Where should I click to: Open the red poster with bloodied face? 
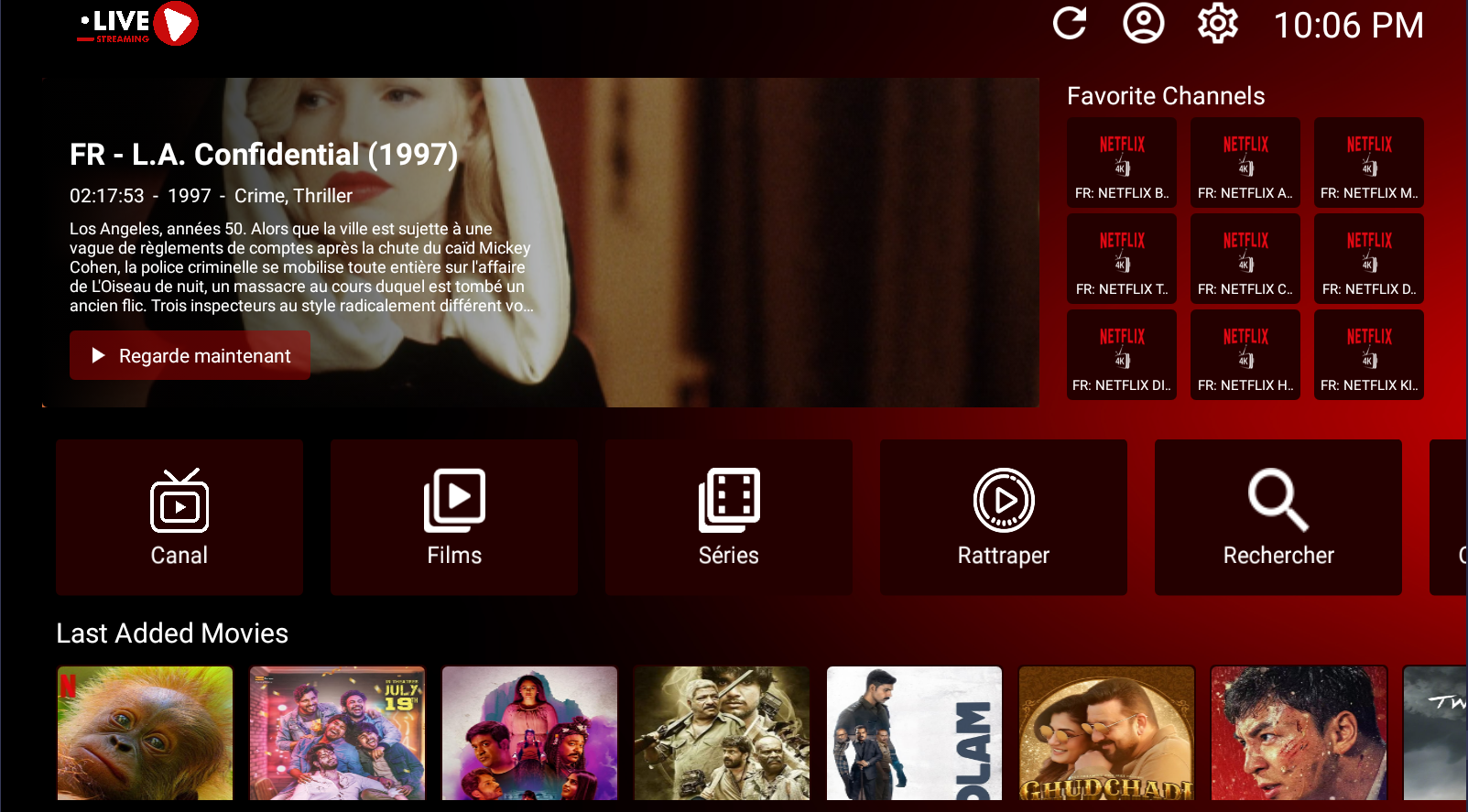point(1299,733)
